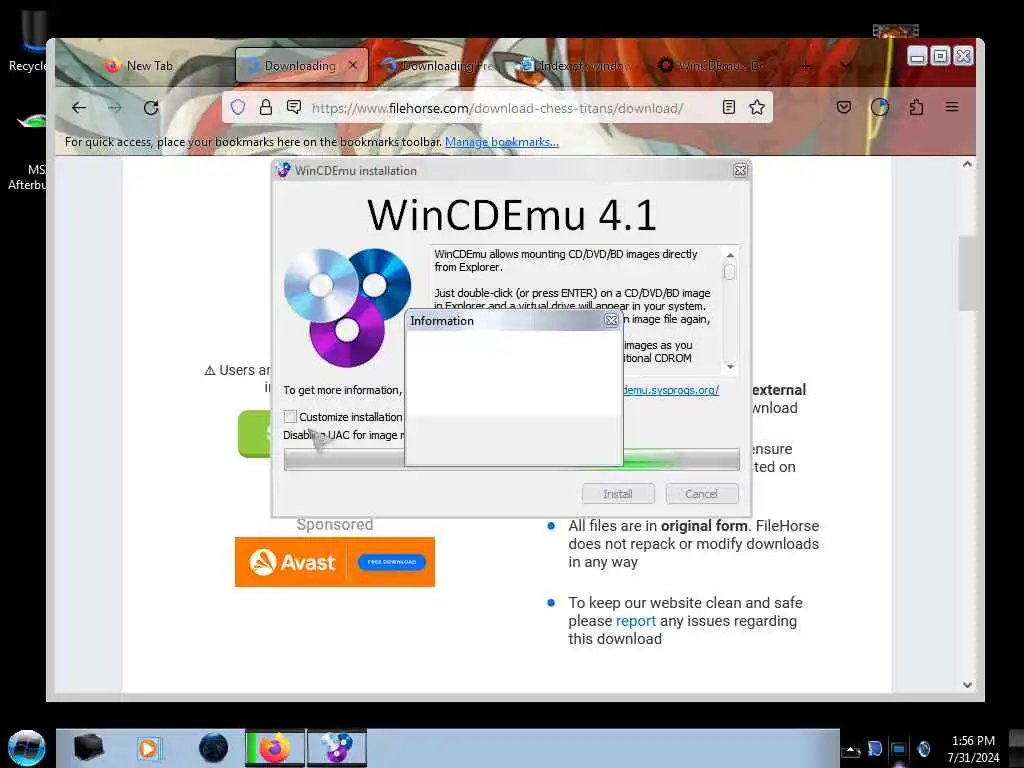Click the installer progress bar

click(x=511, y=459)
